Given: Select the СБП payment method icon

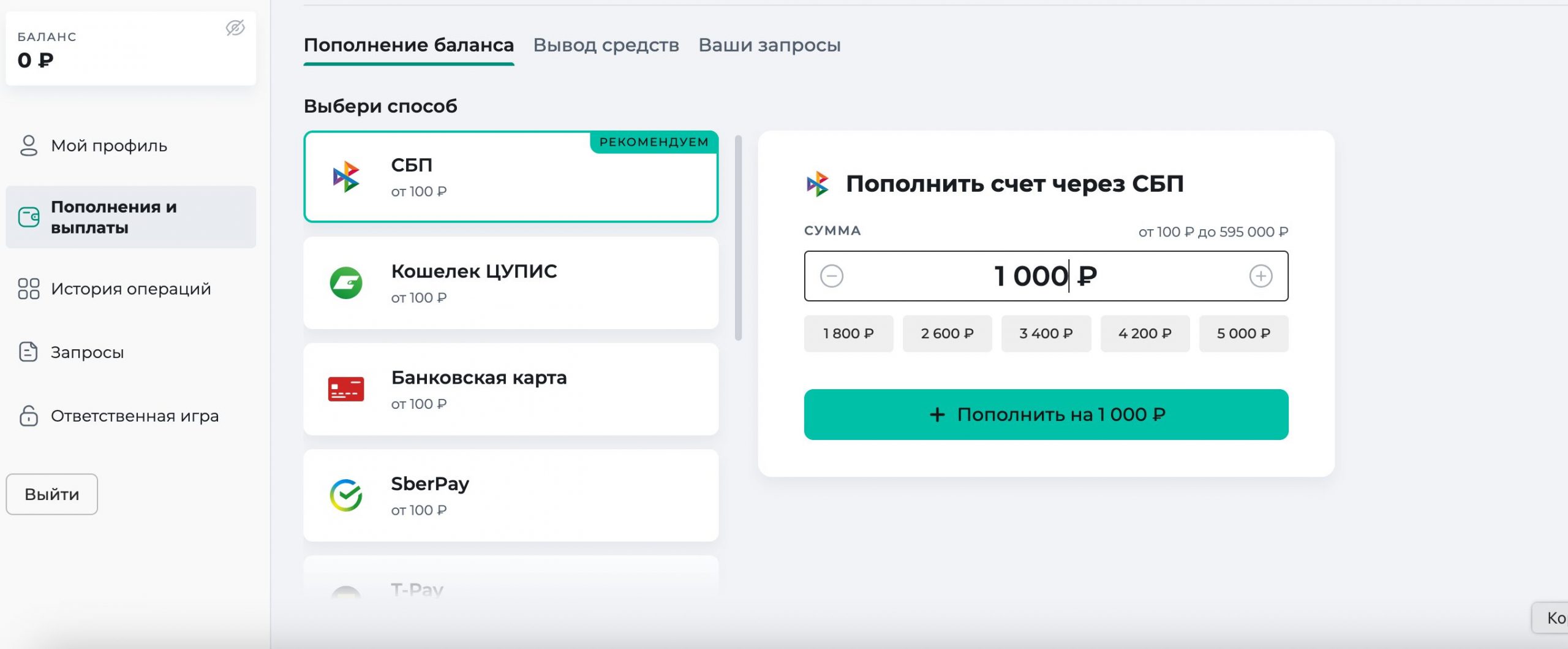Looking at the screenshot, I should point(347,176).
